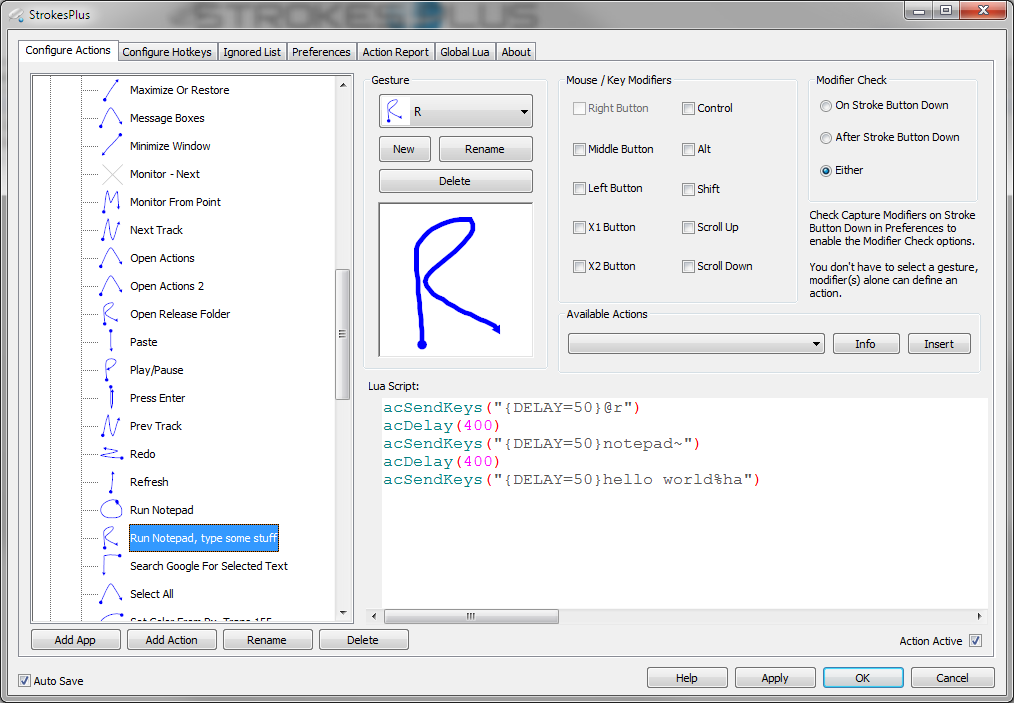This screenshot has height=703, width=1014.
Task: Click the M-shaped gesture icon for Monitor From Point
Action: click(111, 202)
